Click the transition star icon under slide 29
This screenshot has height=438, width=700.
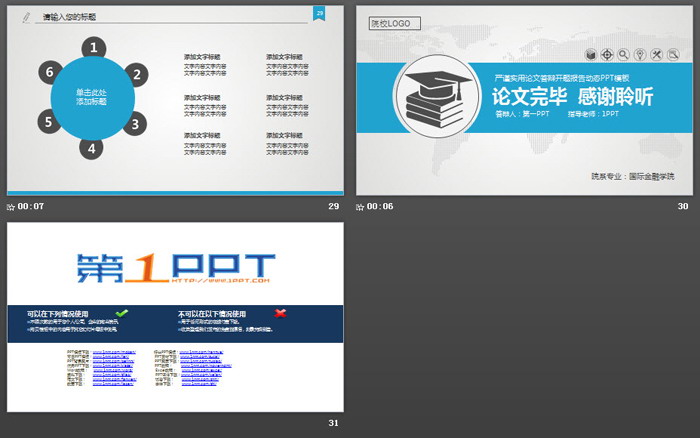(11, 207)
